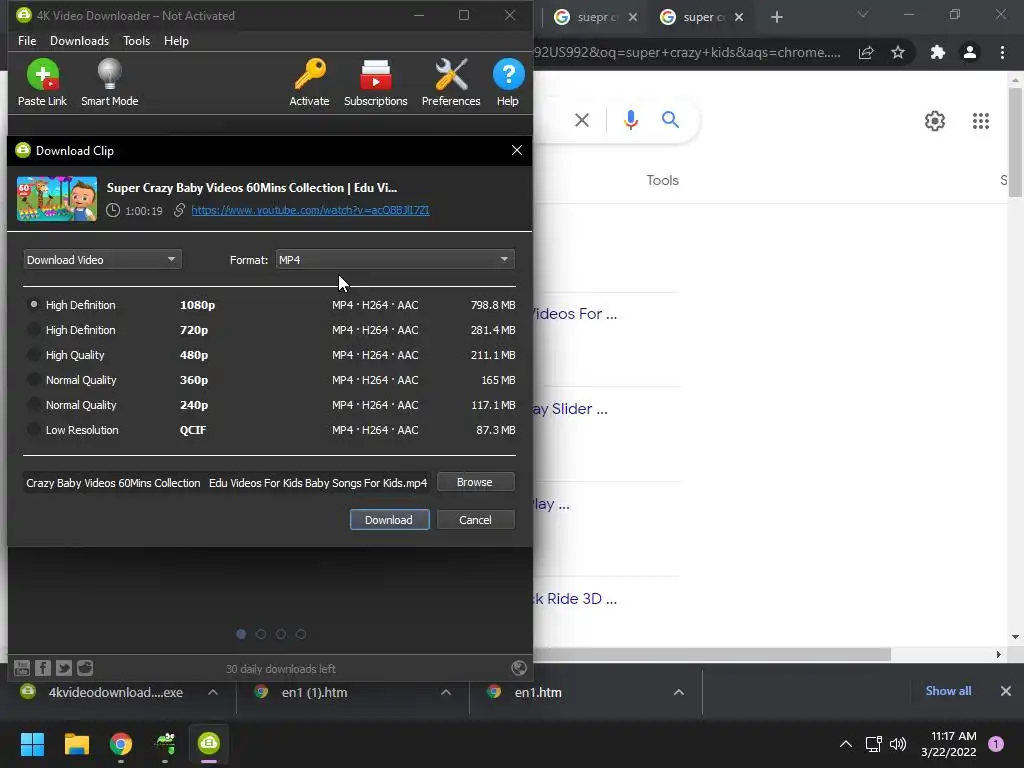The image size is (1024, 768).
Task: Click the Twitter icon in the status bar
Action: pos(64,667)
